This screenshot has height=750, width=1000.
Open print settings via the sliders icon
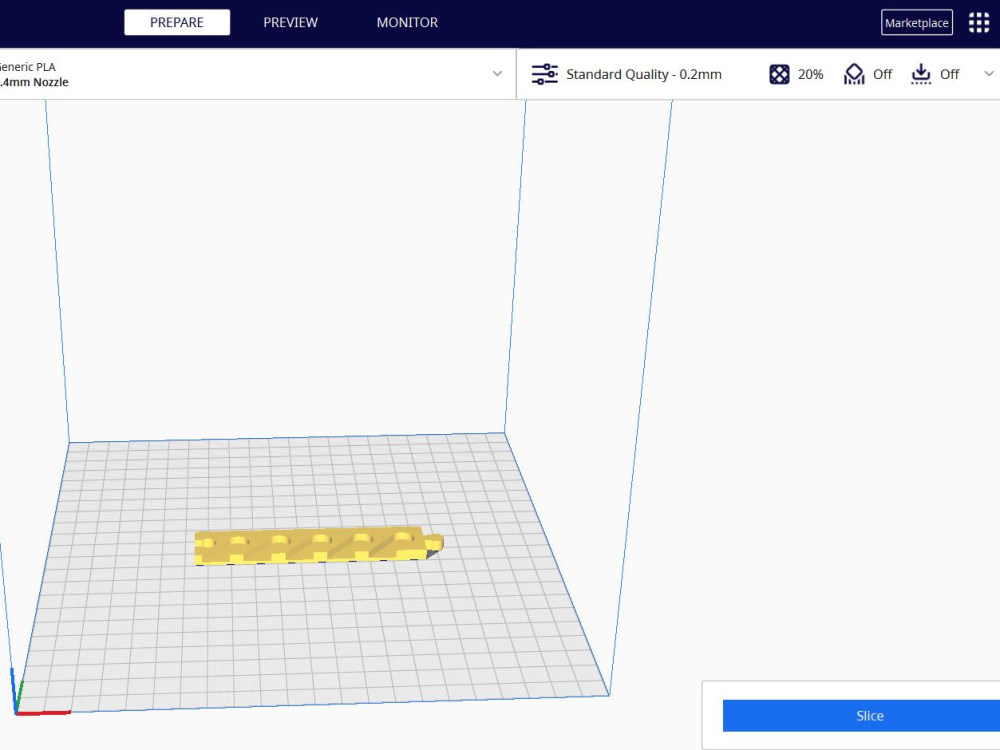tap(544, 73)
